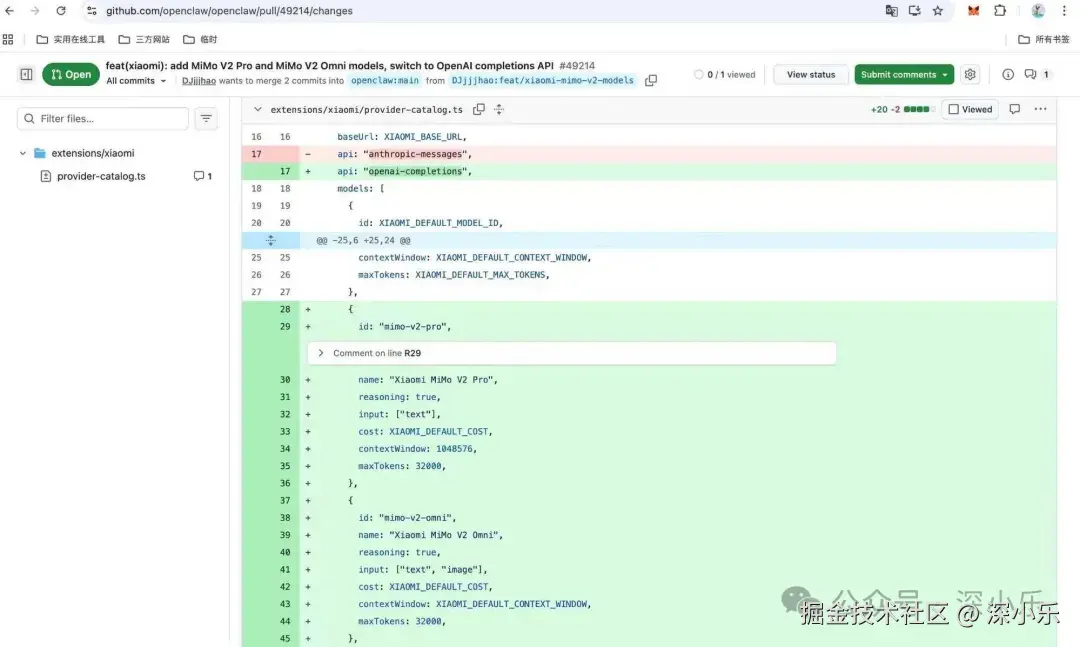Viewport: 1080px width, 647px height.
Task: Collapse the provider-catalog.ts diff chevron
Action: click(258, 110)
